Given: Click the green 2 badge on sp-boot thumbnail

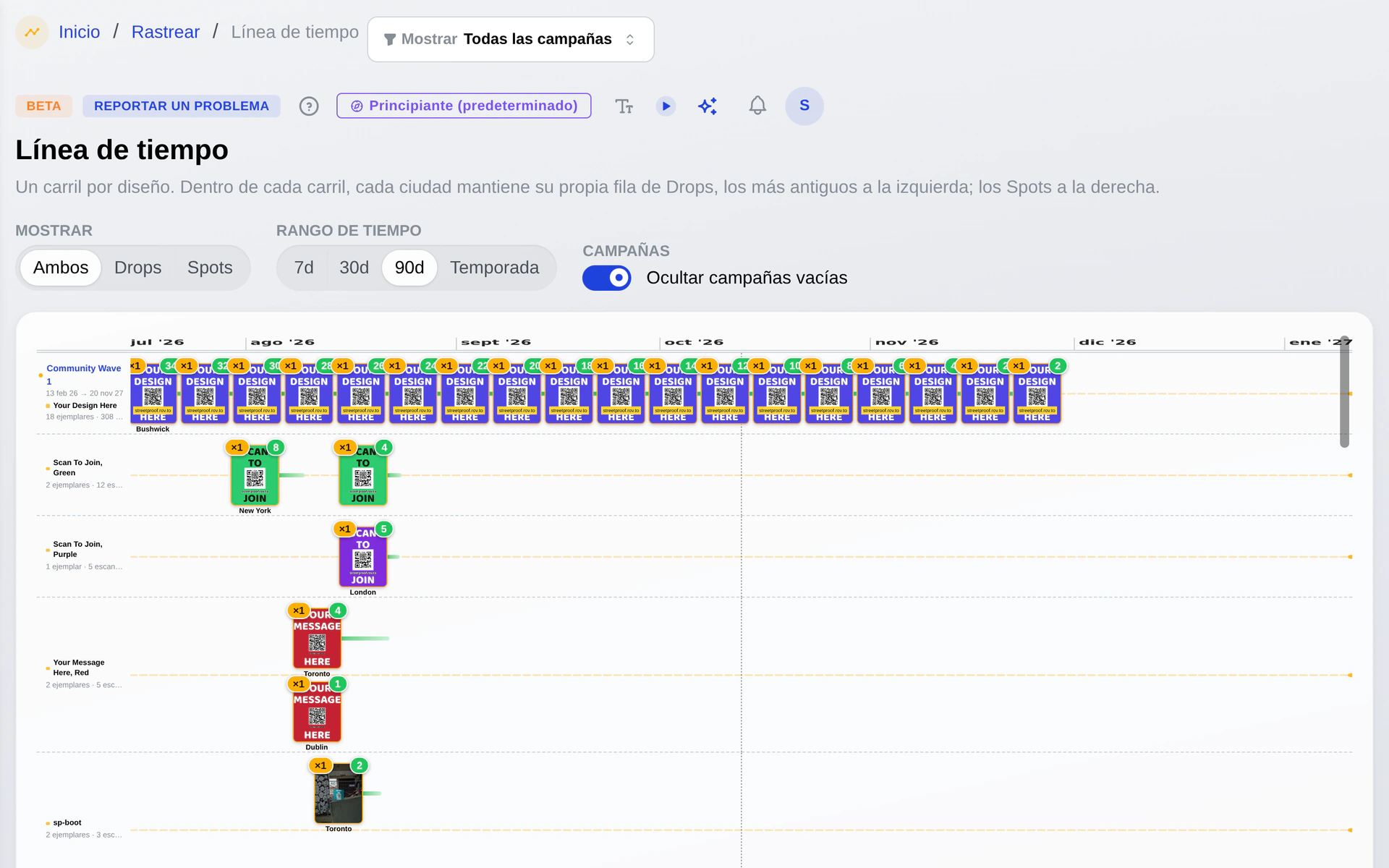Looking at the screenshot, I should tap(360, 765).
